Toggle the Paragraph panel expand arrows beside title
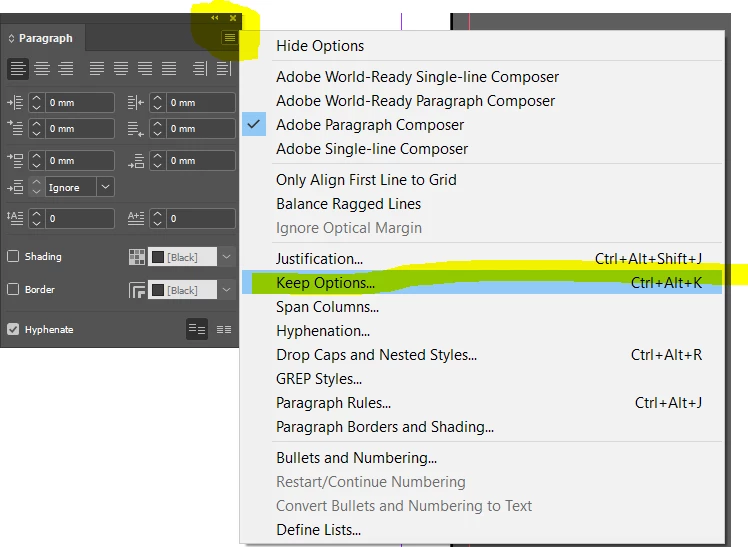 tap(11, 39)
